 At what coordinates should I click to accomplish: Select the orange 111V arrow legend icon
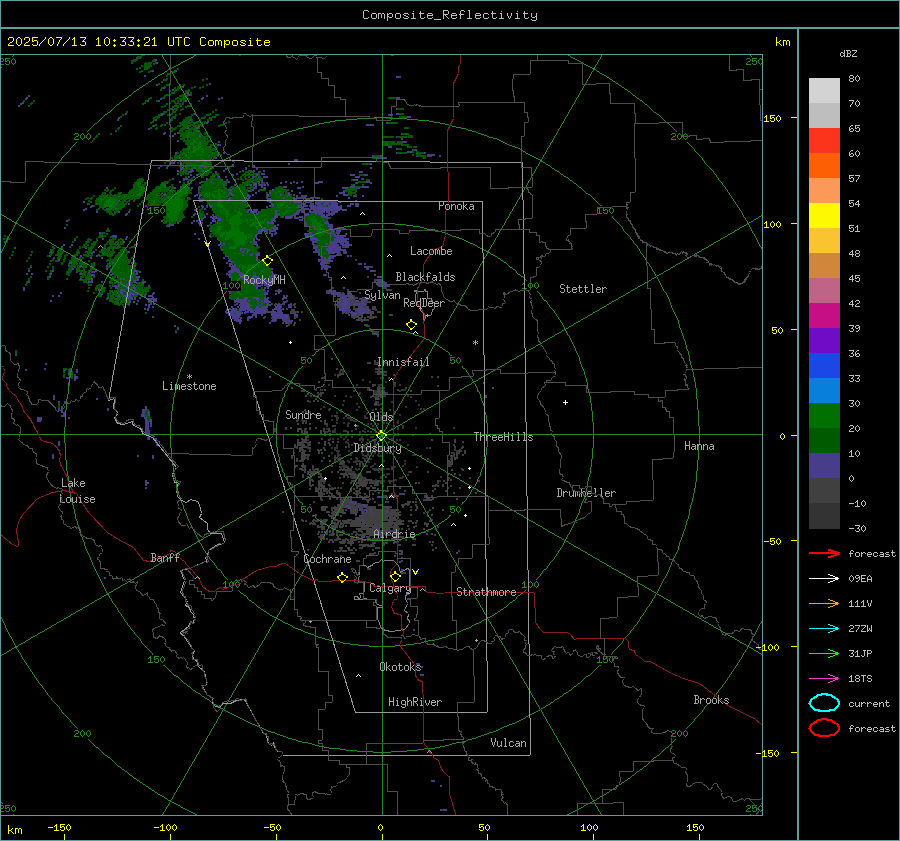coord(824,603)
